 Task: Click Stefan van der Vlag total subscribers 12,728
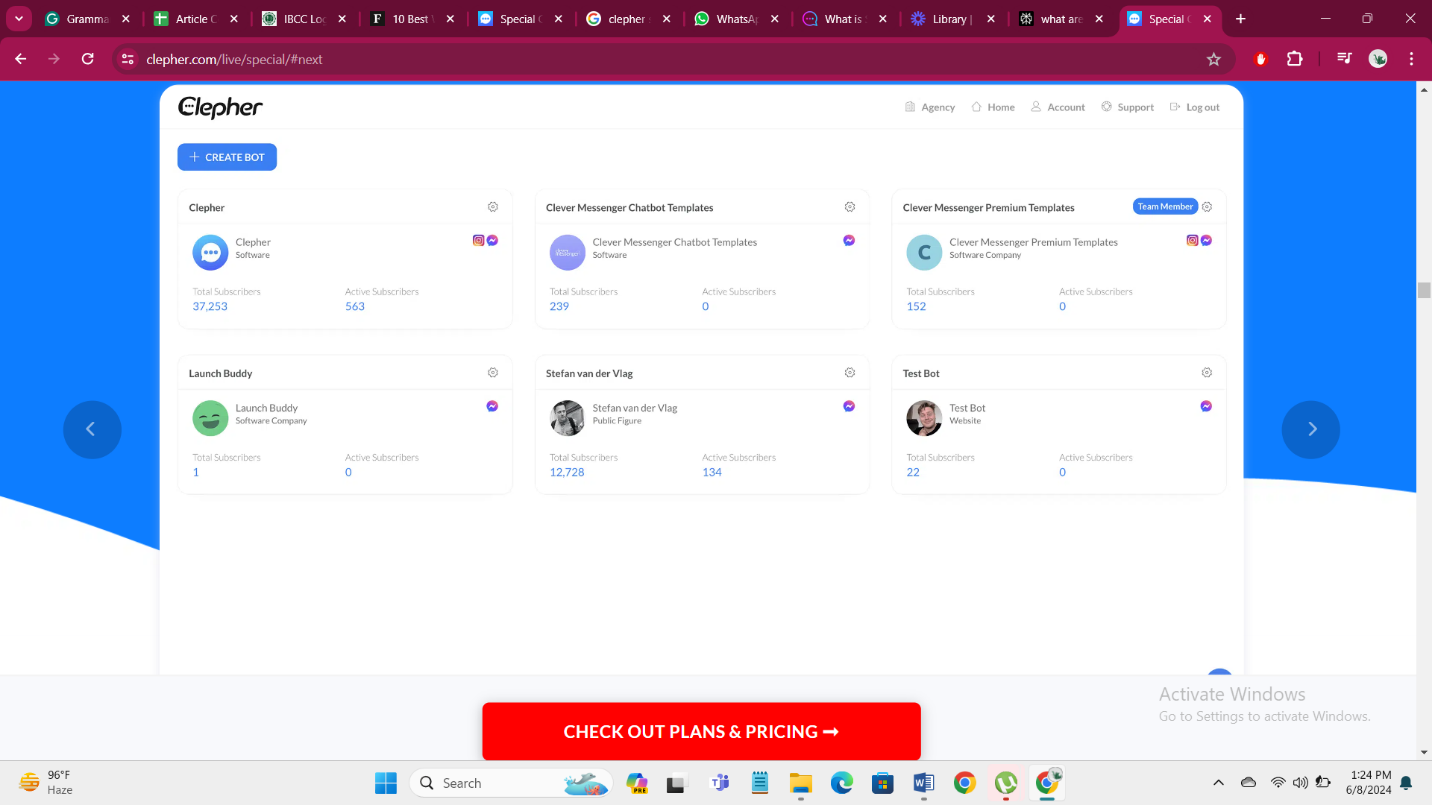pos(567,472)
